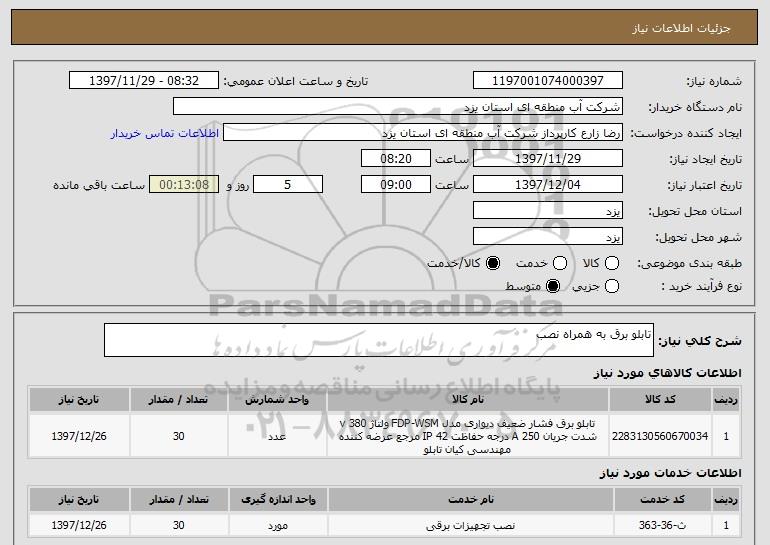Click the remaining time countdown 00:13:08
This screenshot has height=545, width=770.
point(184,185)
